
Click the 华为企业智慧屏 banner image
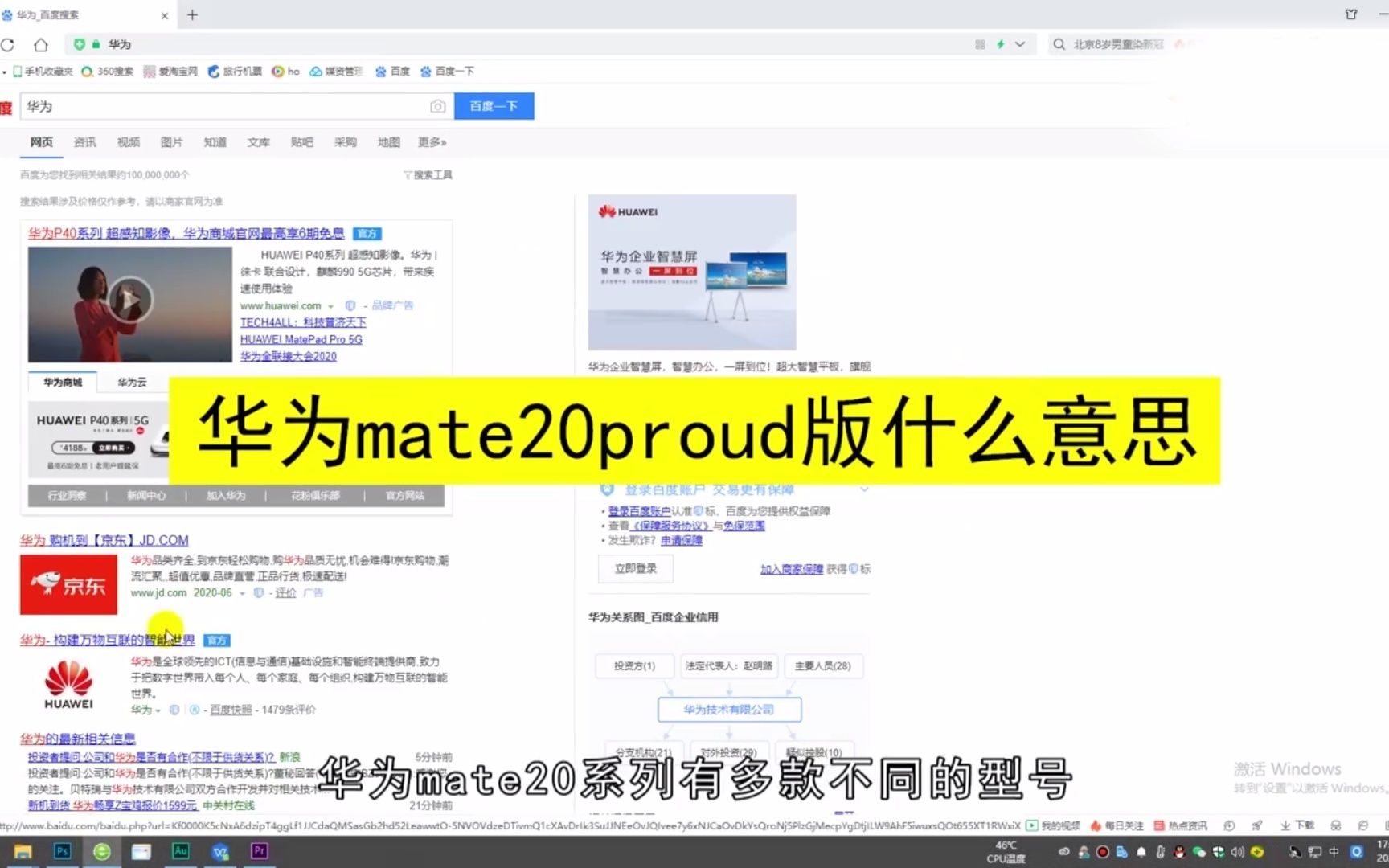click(692, 272)
